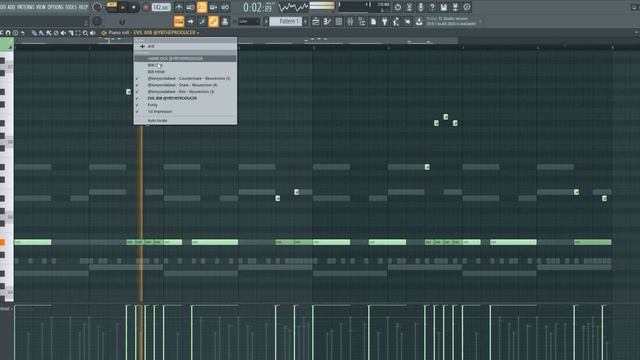This screenshot has height=360, width=640.
Task: Click the speech bubble news icon
Action: tap(467, 7)
